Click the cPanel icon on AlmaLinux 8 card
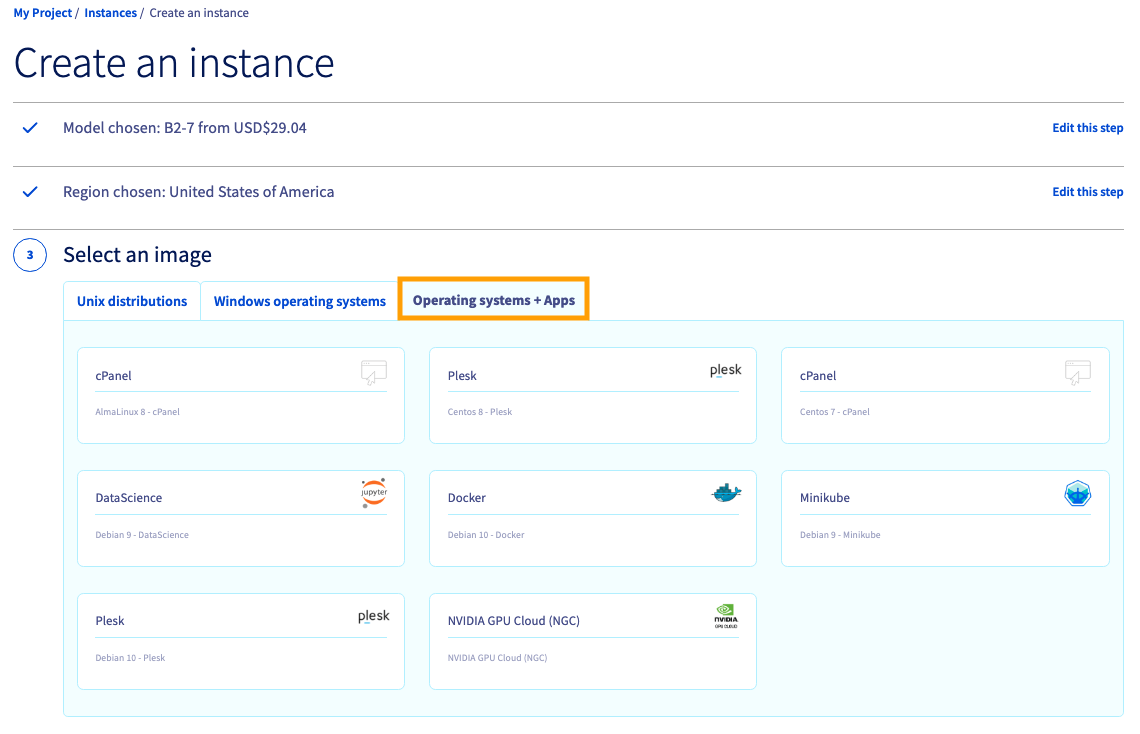This screenshot has height=734, width=1140. point(374,372)
